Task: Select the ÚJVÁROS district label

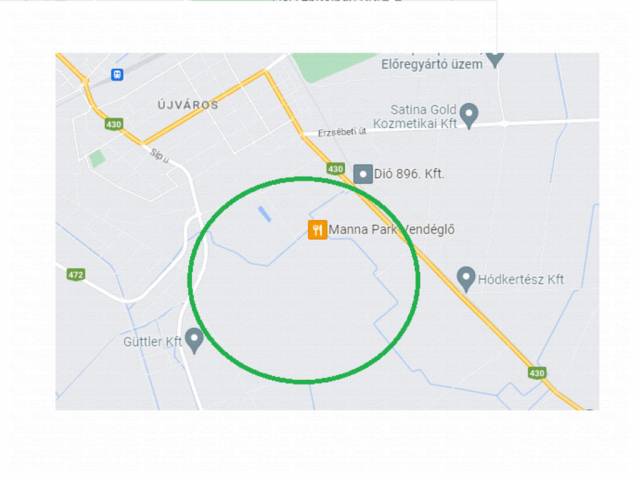Action: click(x=188, y=105)
